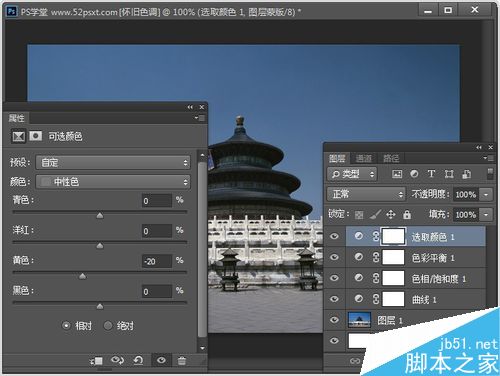Click the 不透明度 100% opacity field
Image resolution: width=500 pixels, height=376 pixels.
466,194
